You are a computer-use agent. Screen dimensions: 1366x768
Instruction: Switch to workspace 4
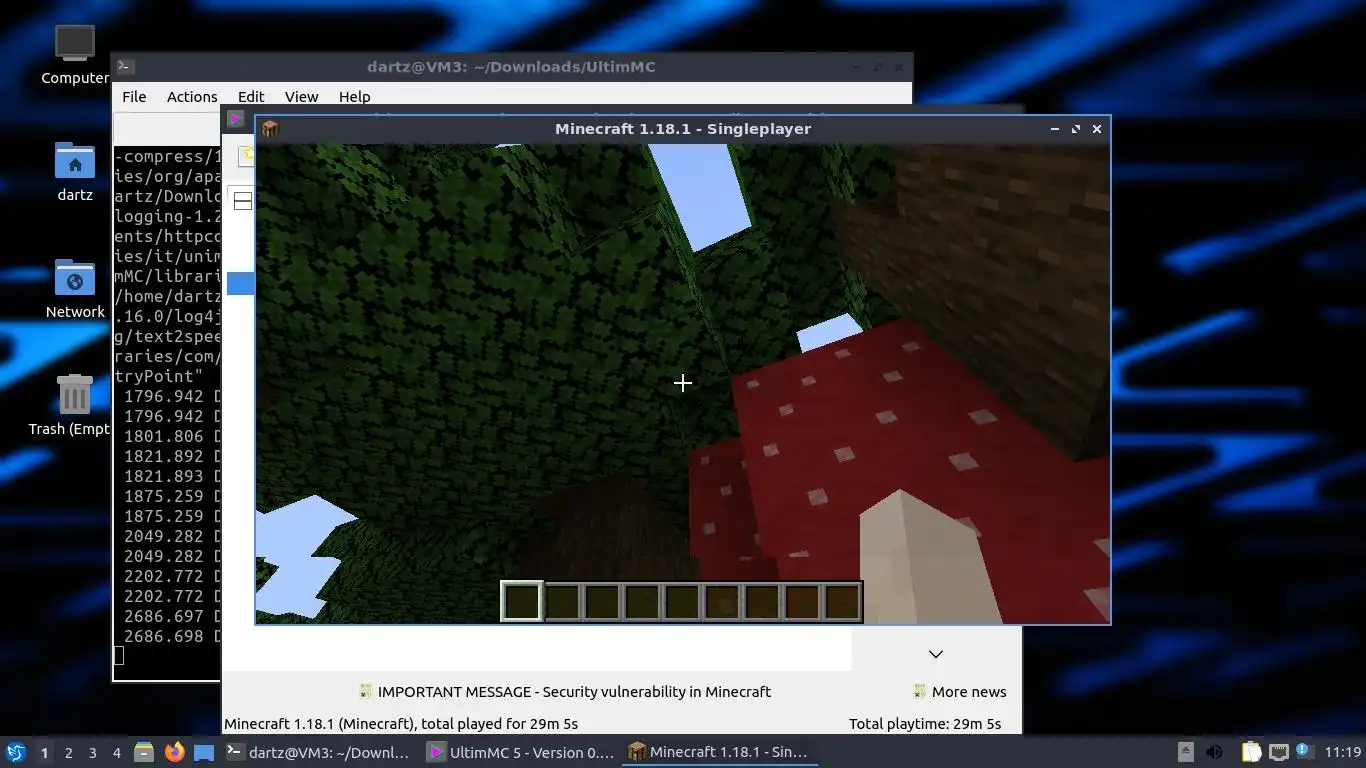click(116, 752)
